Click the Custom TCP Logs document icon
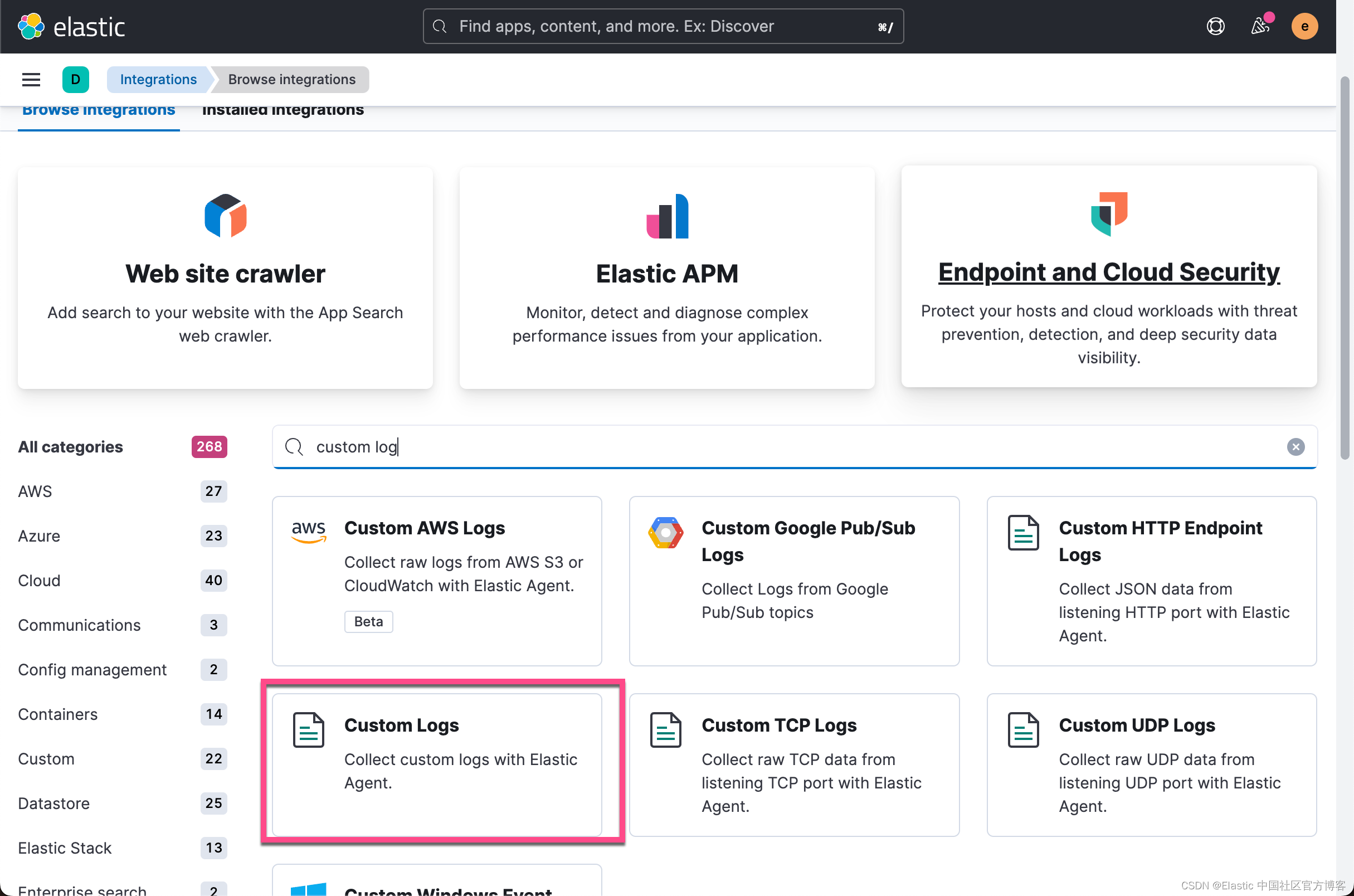1354x896 pixels. tap(665, 730)
